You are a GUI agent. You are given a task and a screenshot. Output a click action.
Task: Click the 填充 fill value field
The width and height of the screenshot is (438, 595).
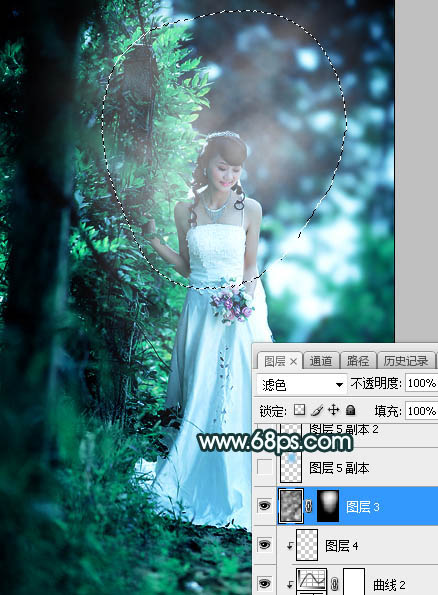tap(421, 411)
